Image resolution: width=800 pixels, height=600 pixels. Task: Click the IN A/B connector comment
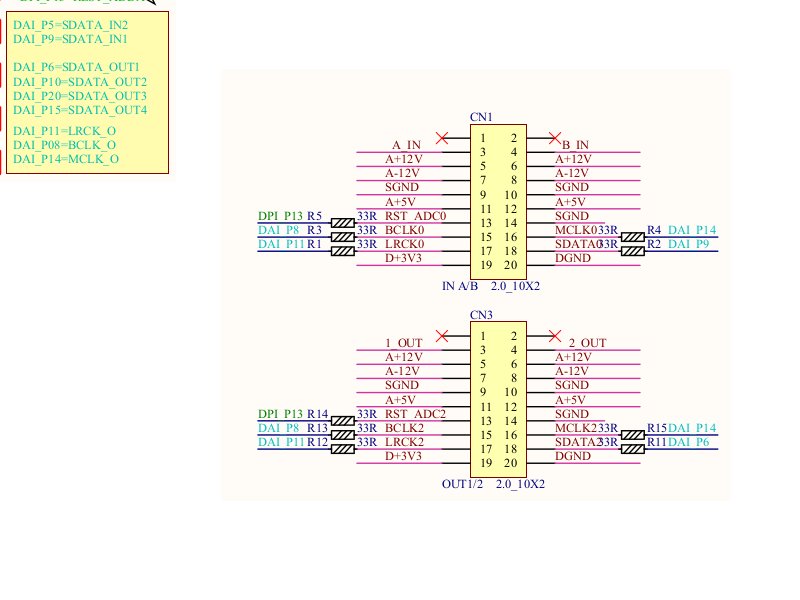460,286
